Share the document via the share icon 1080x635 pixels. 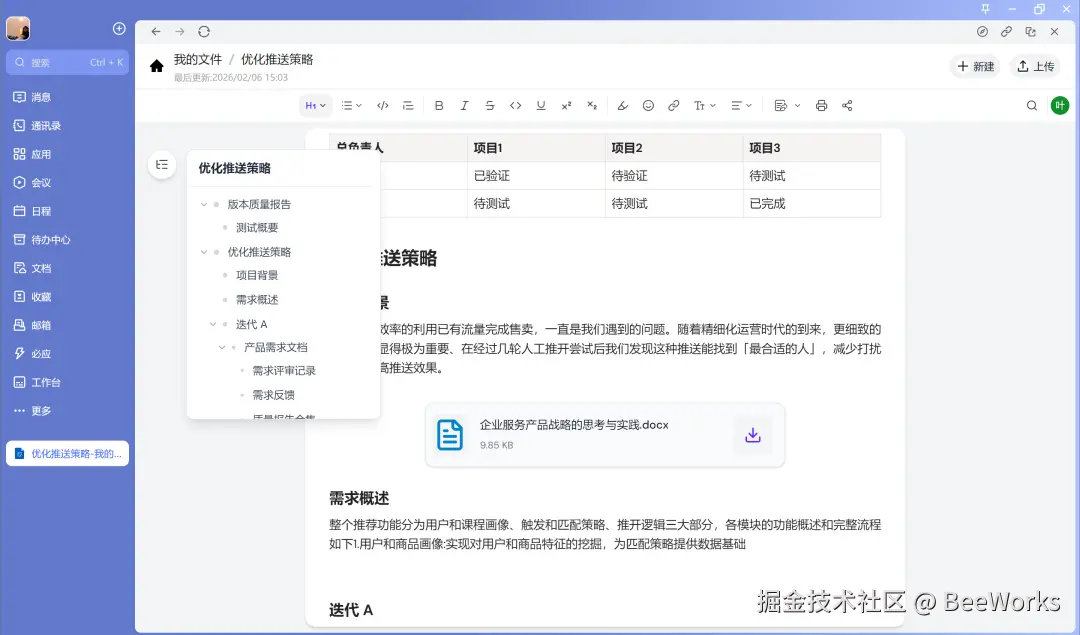[x=845, y=105]
